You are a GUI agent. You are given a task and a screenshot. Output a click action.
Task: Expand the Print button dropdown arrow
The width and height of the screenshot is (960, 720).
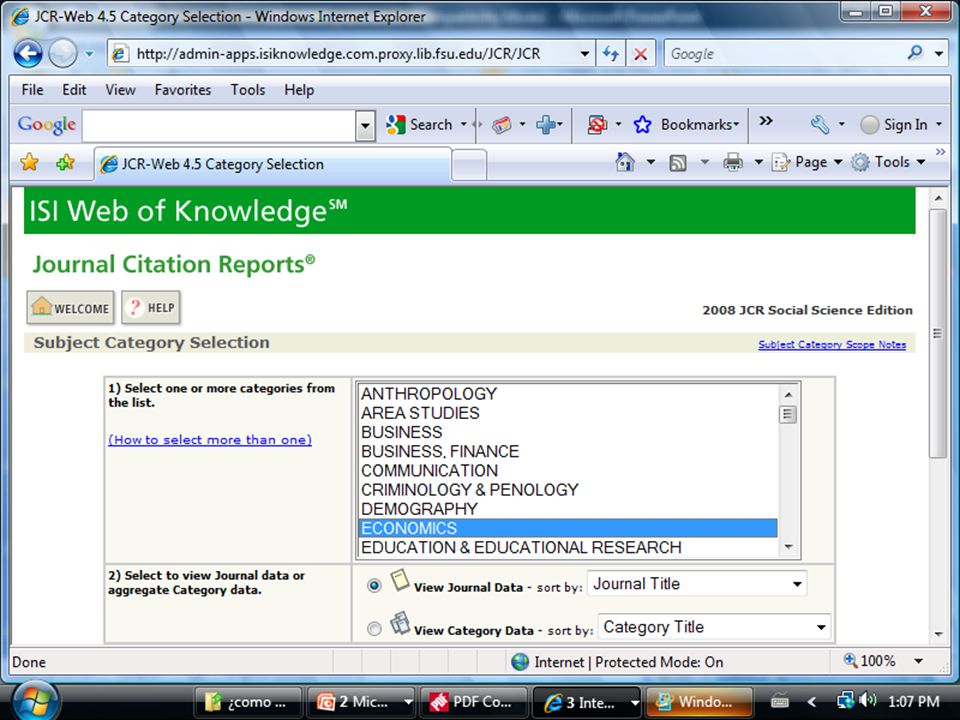point(759,162)
